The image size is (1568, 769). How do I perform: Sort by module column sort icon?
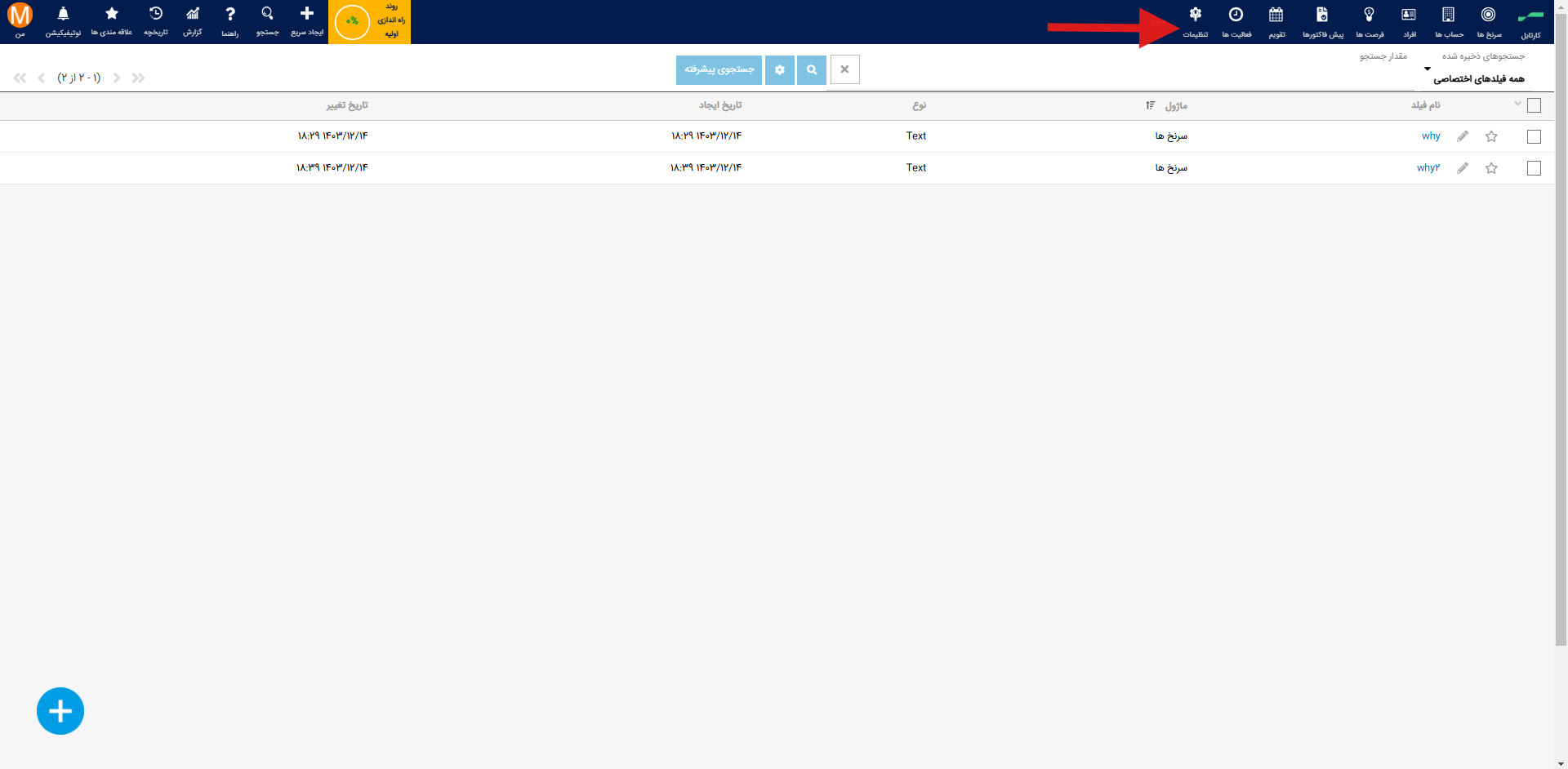pos(1150,105)
